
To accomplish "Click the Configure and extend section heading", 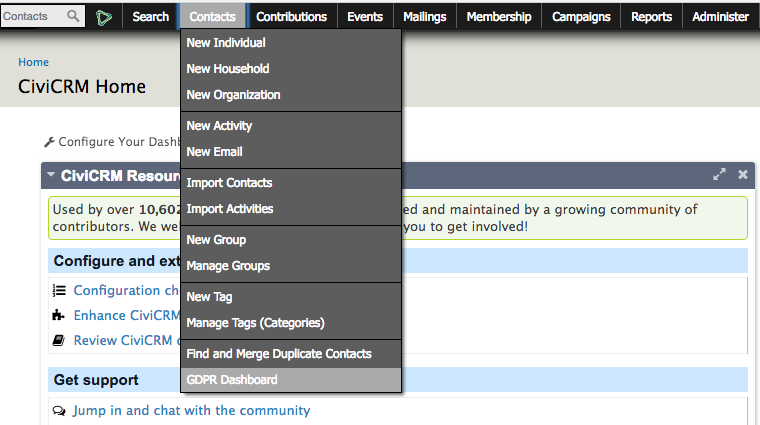I will 117,261.
